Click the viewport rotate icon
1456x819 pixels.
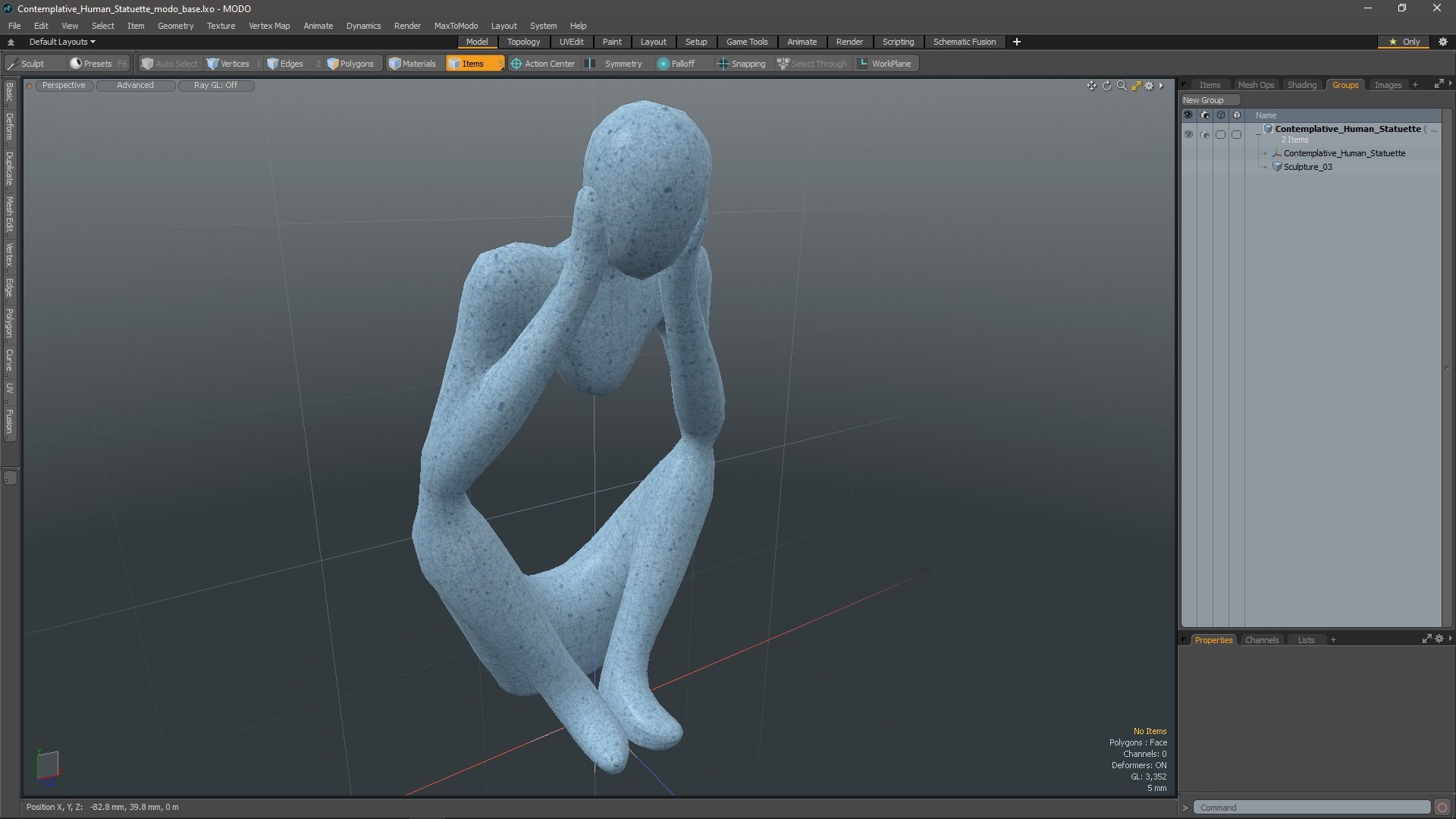coord(1106,86)
